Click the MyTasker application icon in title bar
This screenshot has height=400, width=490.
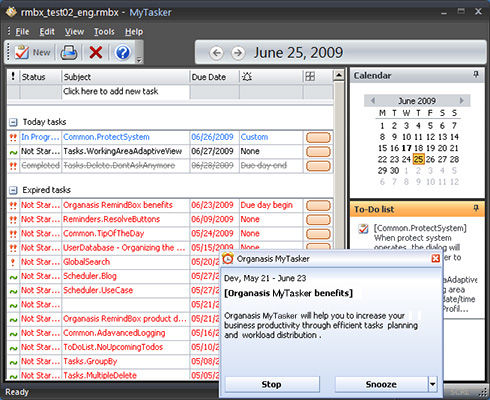[x=11, y=12]
